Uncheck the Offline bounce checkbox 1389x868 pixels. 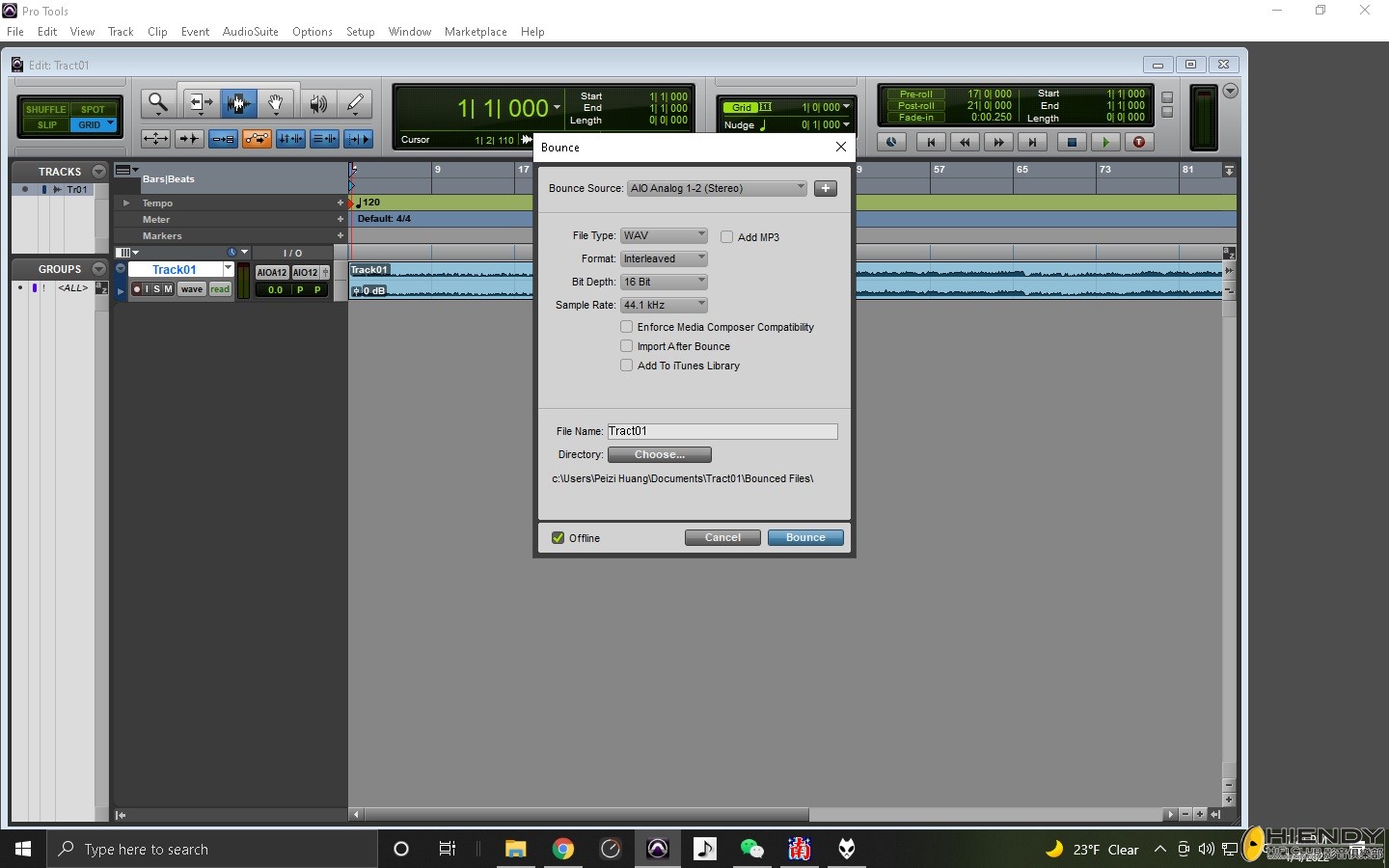(558, 537)
